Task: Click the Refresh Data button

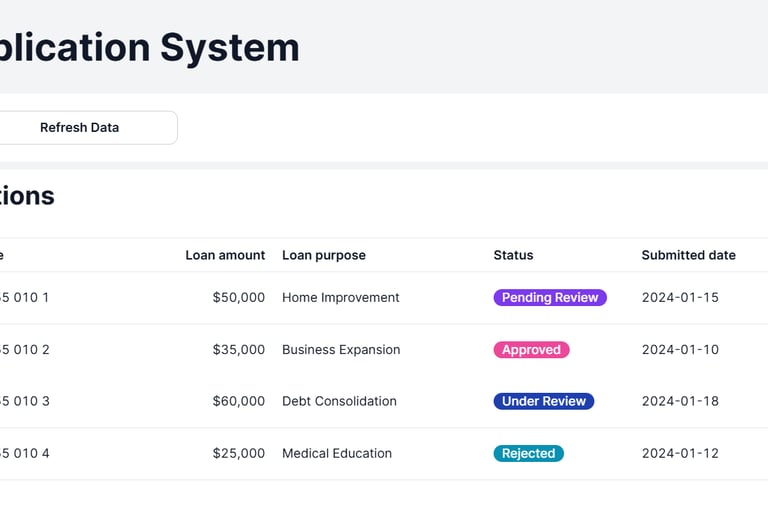Action: pyautogui.click(x=80, y=128)
